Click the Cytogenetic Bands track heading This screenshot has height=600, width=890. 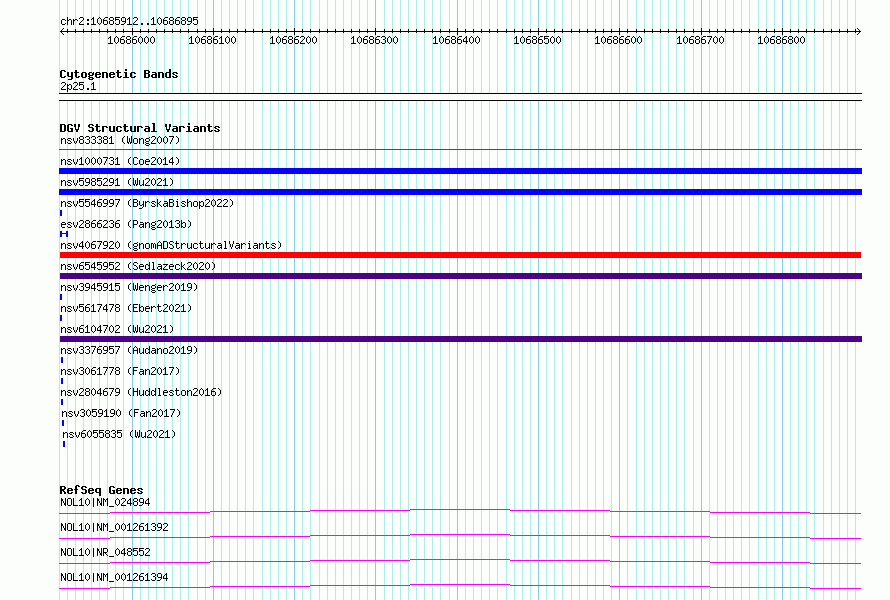click(x=119, y=74)
